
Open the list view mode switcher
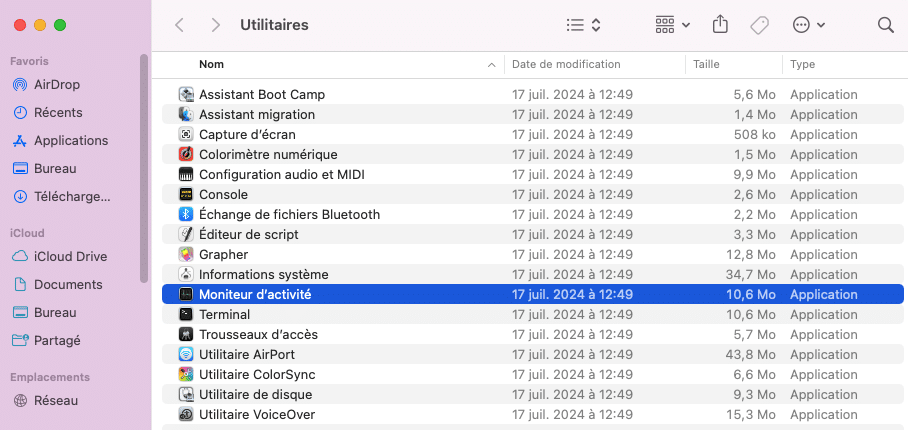point(583,25)
